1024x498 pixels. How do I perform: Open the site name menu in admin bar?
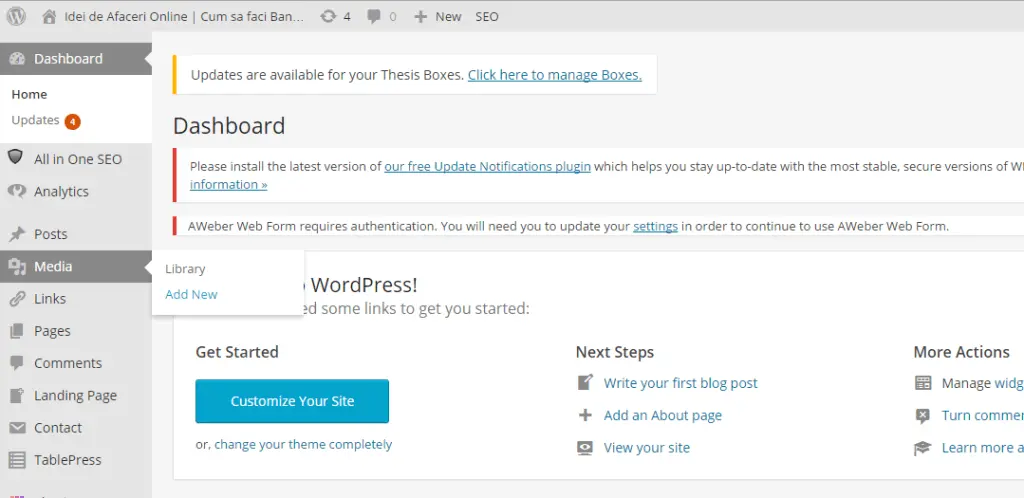(174, 17)
